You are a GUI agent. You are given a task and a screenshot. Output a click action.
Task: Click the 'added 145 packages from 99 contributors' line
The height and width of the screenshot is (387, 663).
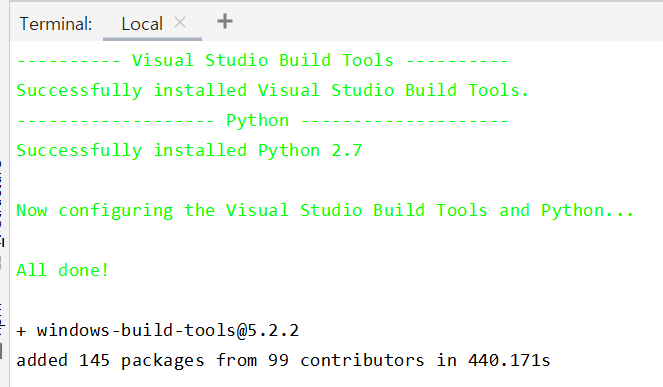click(x=283, y=360)
